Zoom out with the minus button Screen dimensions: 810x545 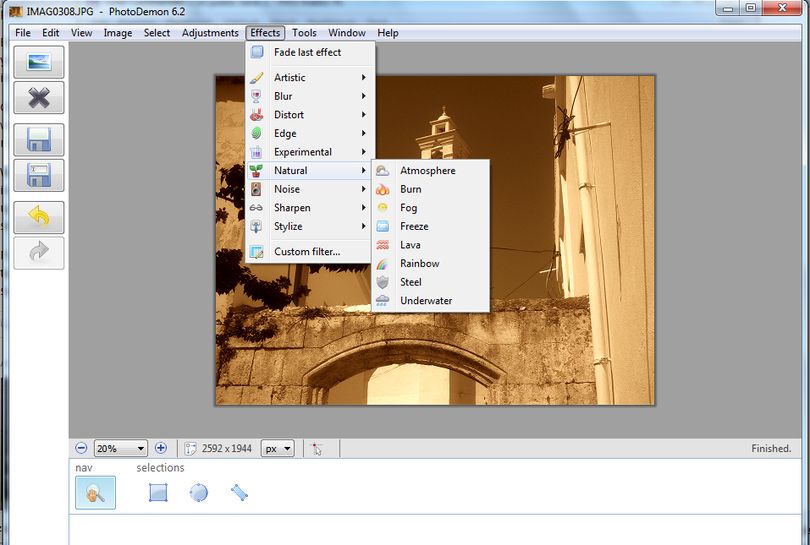(81, 448)
